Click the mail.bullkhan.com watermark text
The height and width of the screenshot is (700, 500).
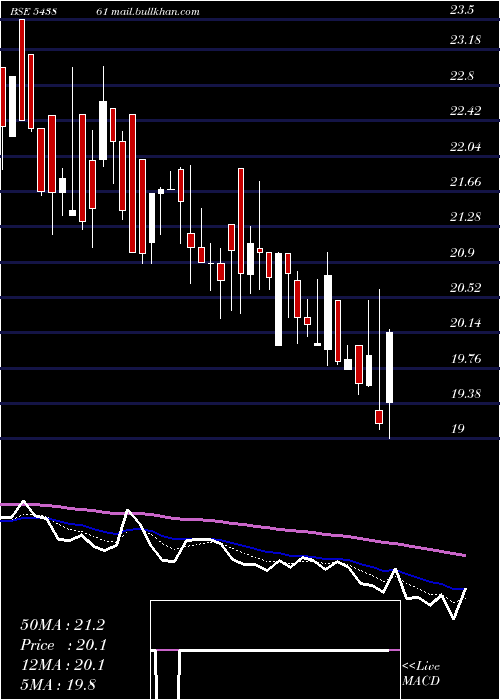(x=154, y=12)
